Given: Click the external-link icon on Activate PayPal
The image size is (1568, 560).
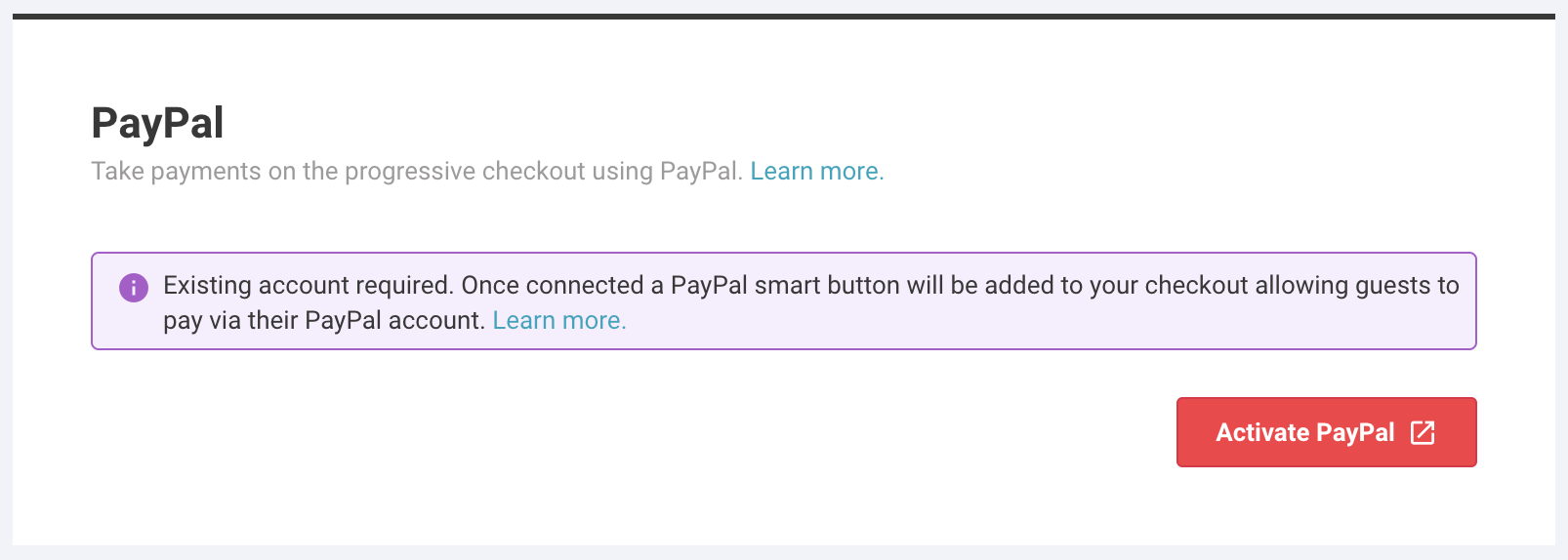Looking at the screenshot, I should 1423,432.
